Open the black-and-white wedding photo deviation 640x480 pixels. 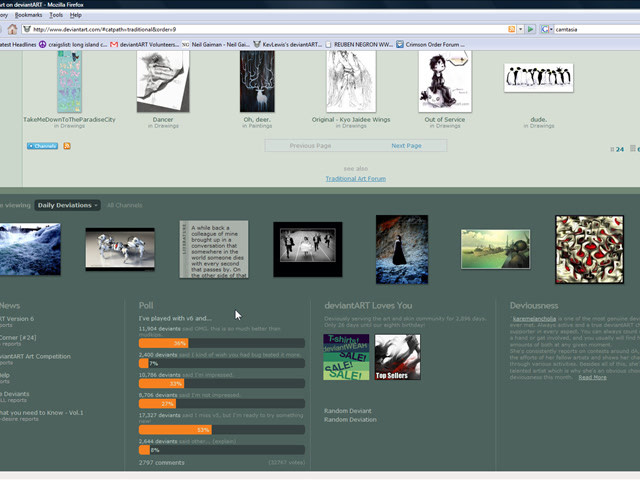click(x=308, y=249)
